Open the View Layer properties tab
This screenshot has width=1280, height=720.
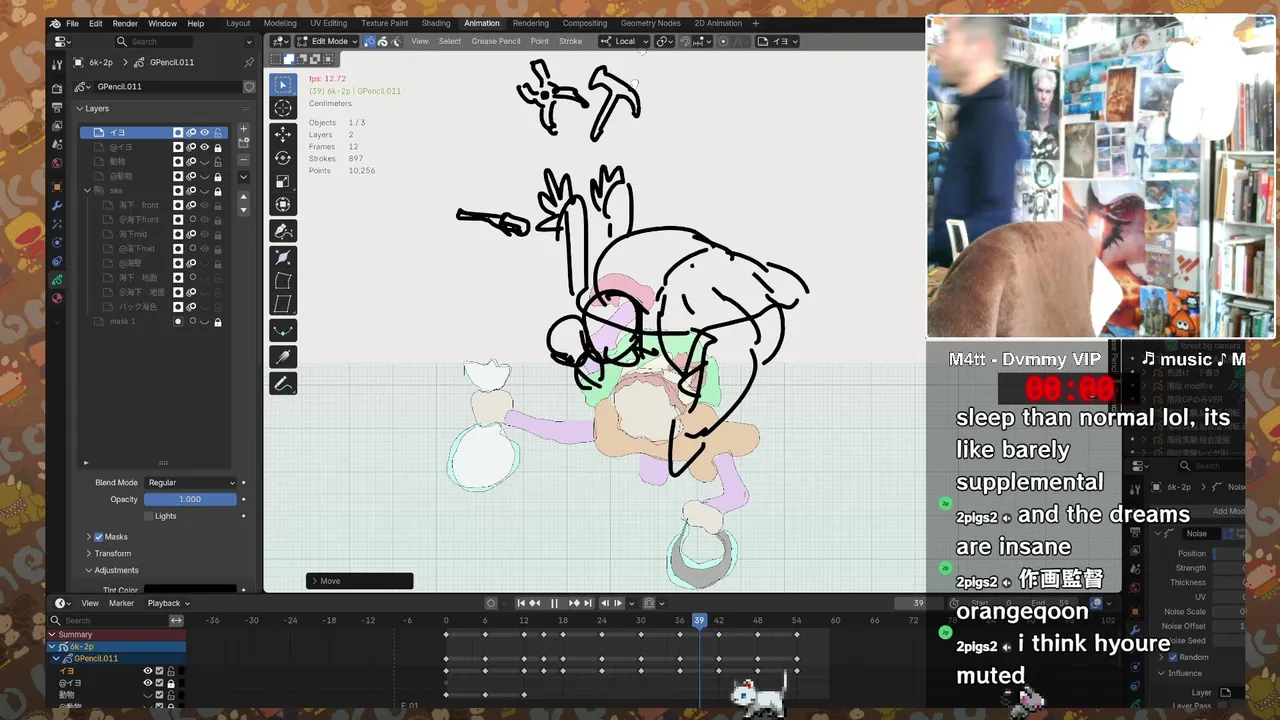(x=57, y=126)
